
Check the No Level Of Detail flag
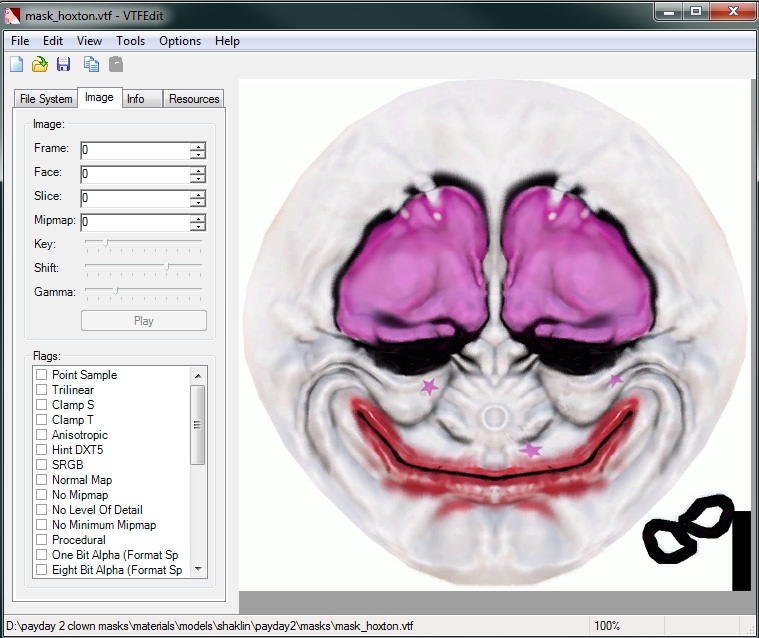click(42, 510)
